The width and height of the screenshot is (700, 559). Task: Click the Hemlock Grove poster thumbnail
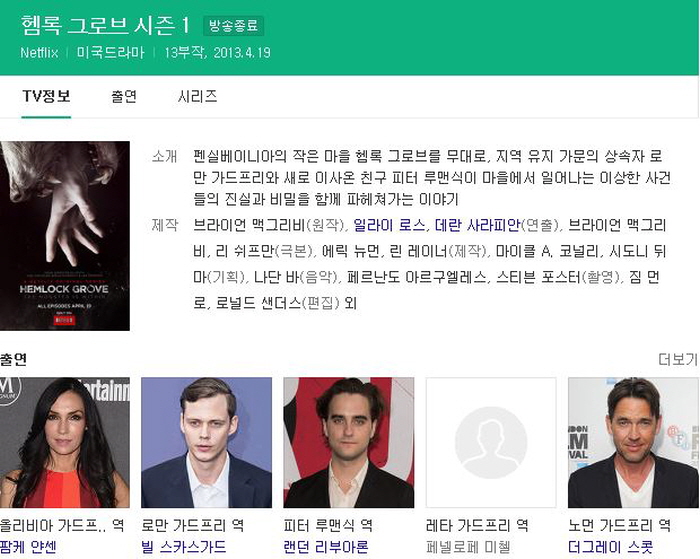65,236
